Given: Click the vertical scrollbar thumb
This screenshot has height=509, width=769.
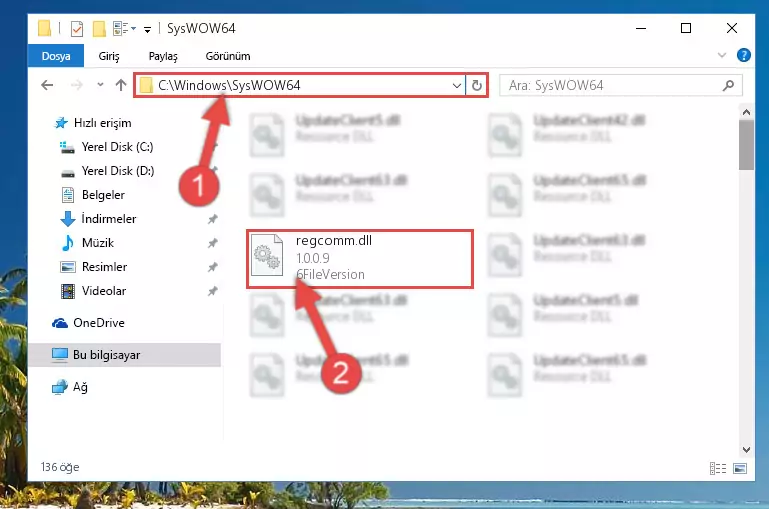Looking at the screenshot, I should pyautogui.click(x=746, y=145).
